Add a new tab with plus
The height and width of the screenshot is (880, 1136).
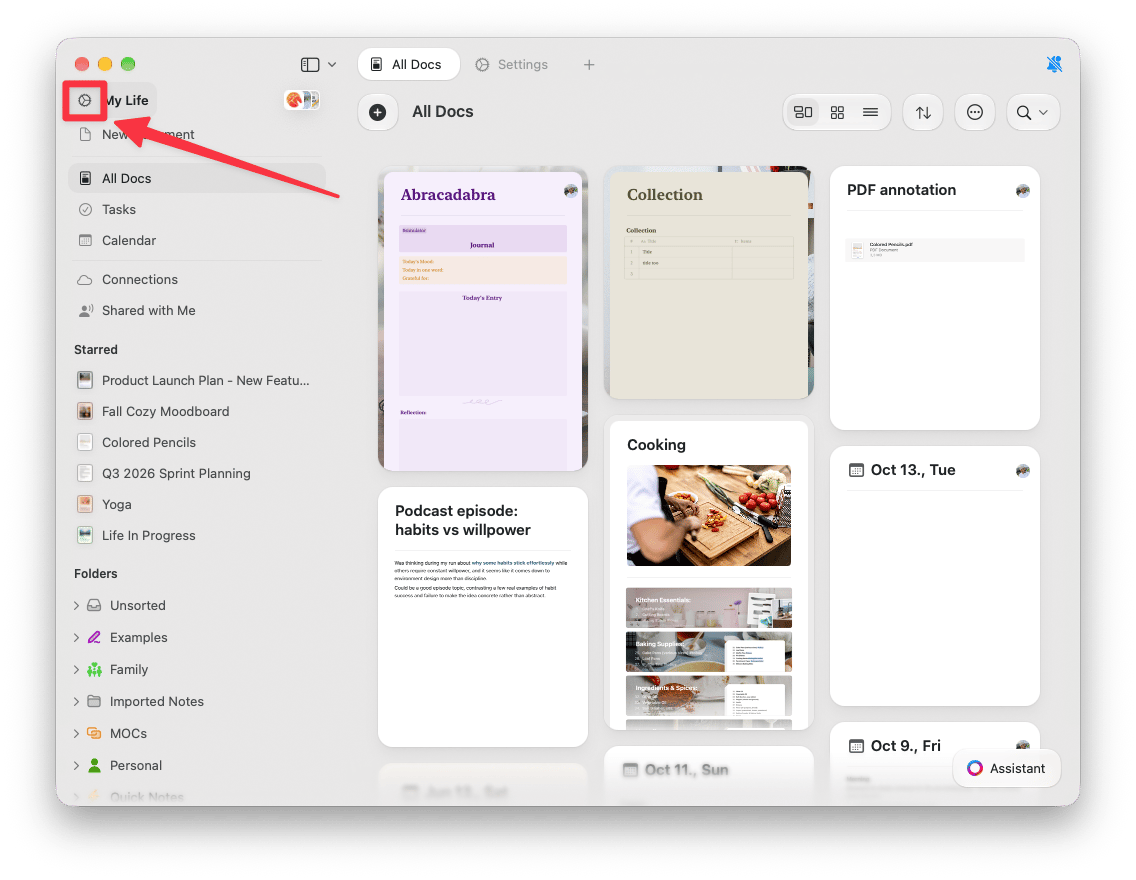coord(589,64)
